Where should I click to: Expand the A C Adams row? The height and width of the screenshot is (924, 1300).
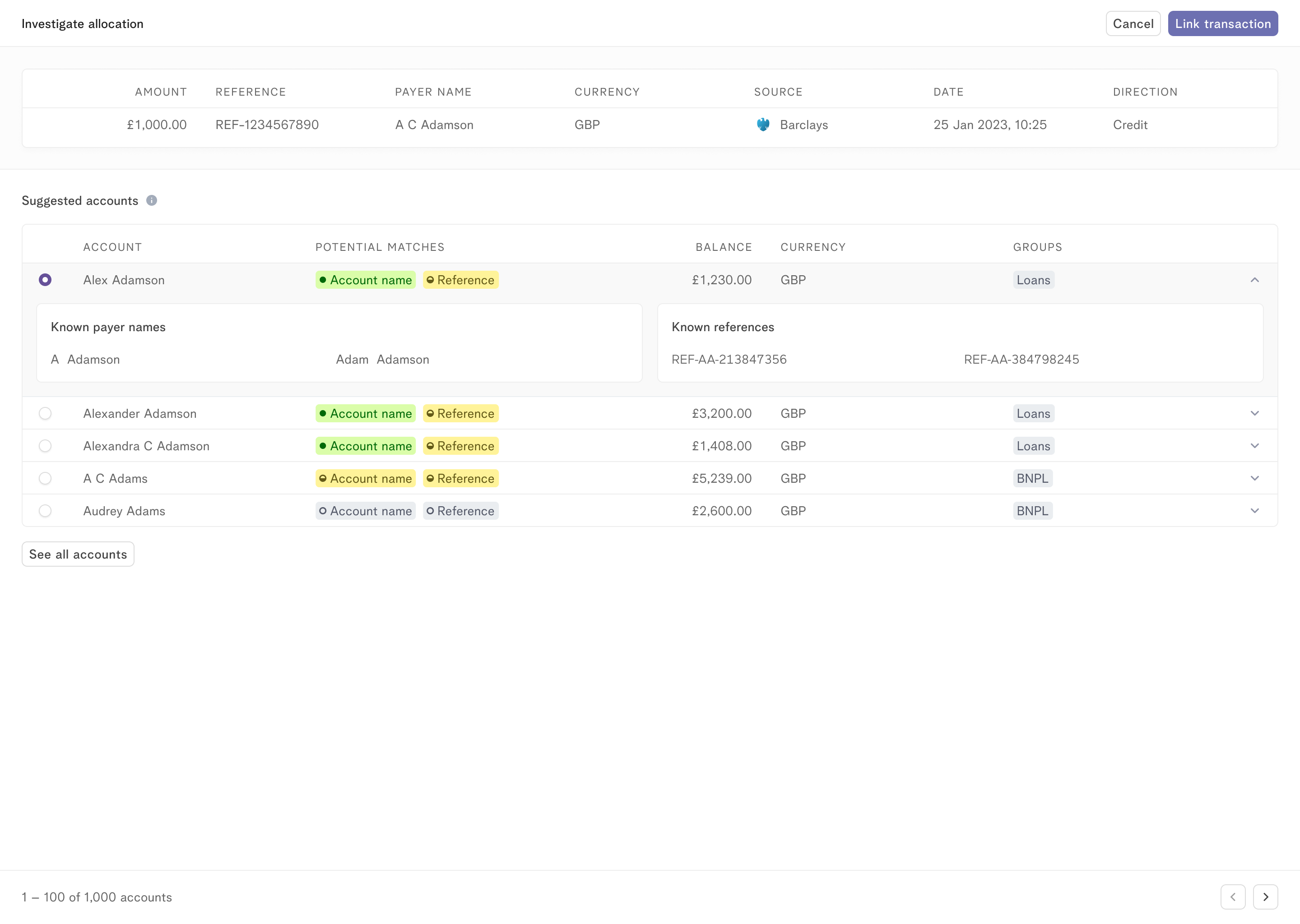pos(1254,479)
